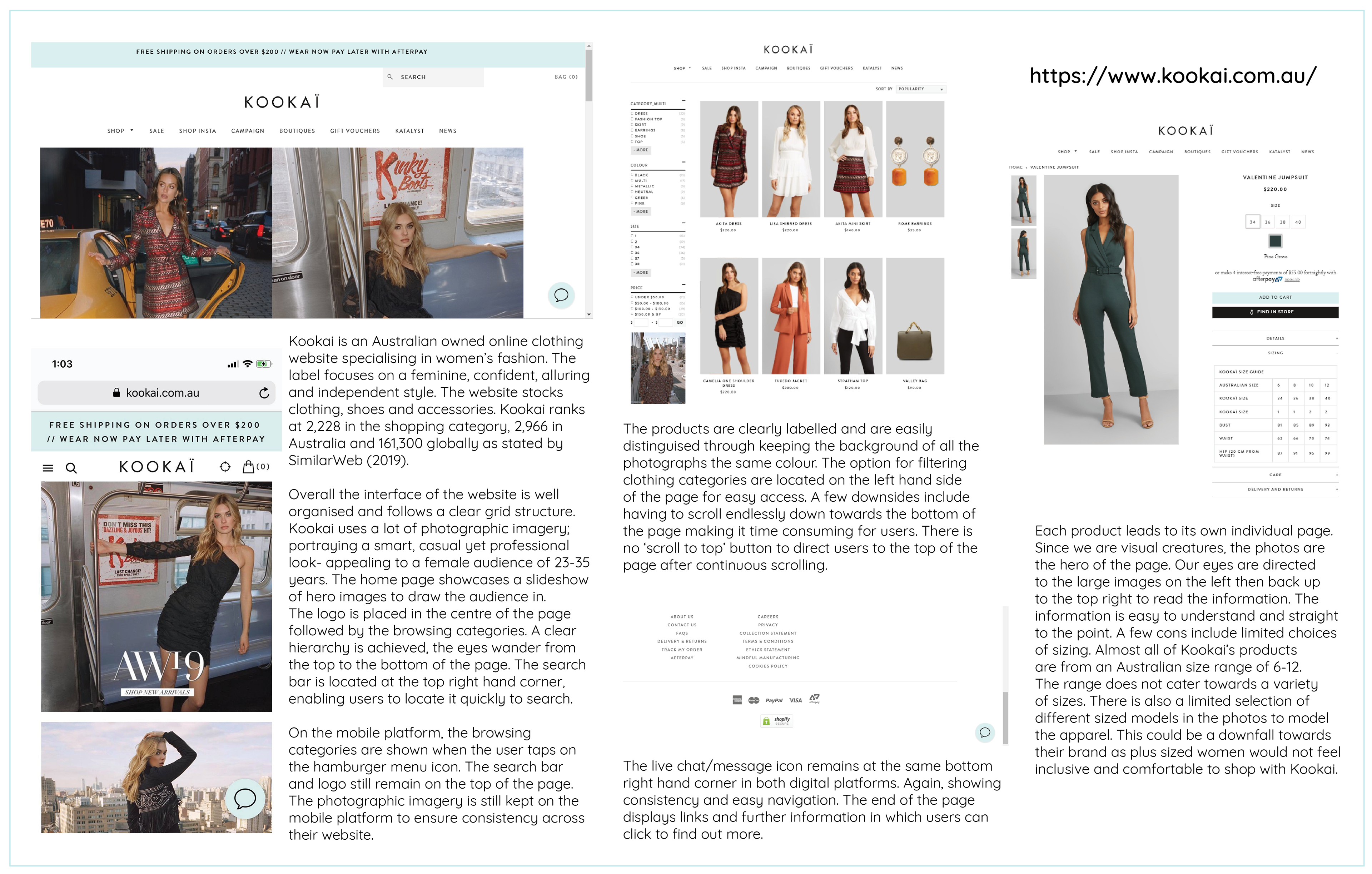The height and width of the screenshot is (874, 1372).
Task: Open SALE in the homepage navigation
Action: (157, 131)
